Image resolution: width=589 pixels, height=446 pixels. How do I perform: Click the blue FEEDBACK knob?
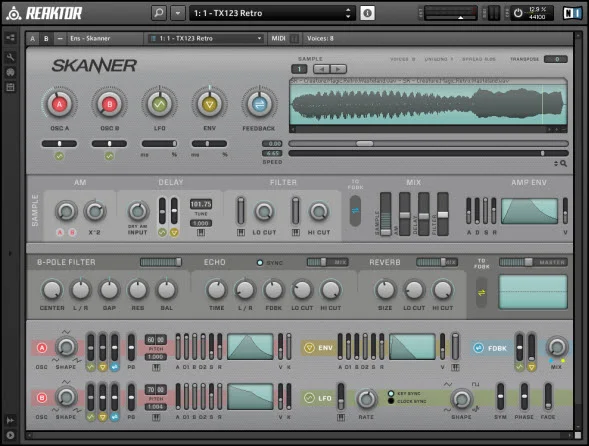click(x=259, y=104)
